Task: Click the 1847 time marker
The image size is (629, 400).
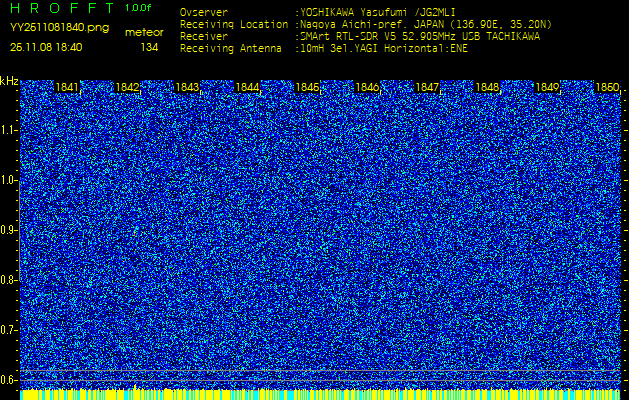Action: (x=427, y=87)
